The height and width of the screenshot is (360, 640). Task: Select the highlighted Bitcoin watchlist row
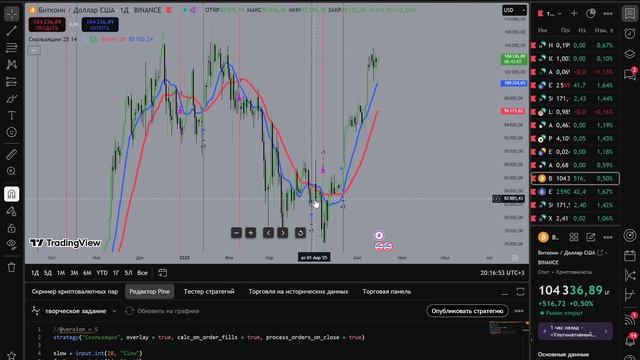[x=575, y=178]
